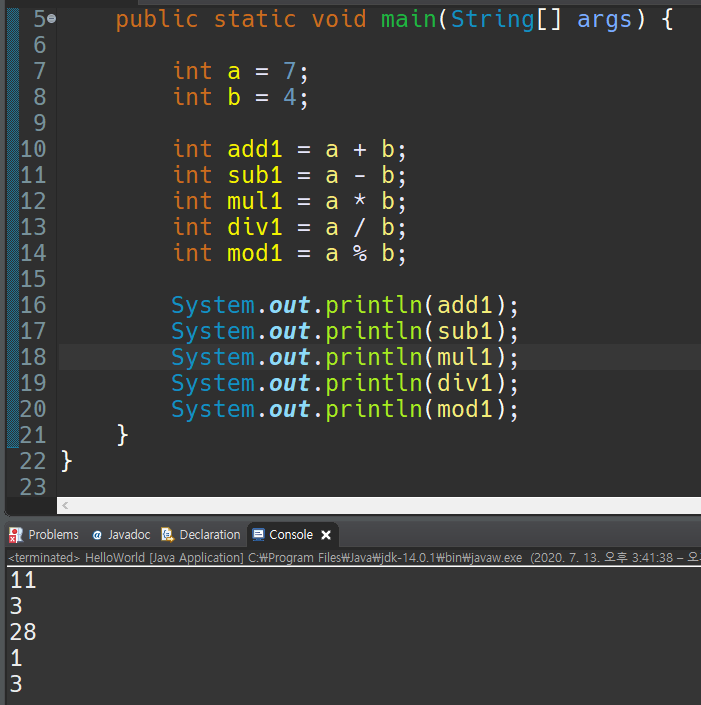Click line number 22 in gutter
This screenshot has width=701, height=705.
pyautogui.click(x=33, y=461)
